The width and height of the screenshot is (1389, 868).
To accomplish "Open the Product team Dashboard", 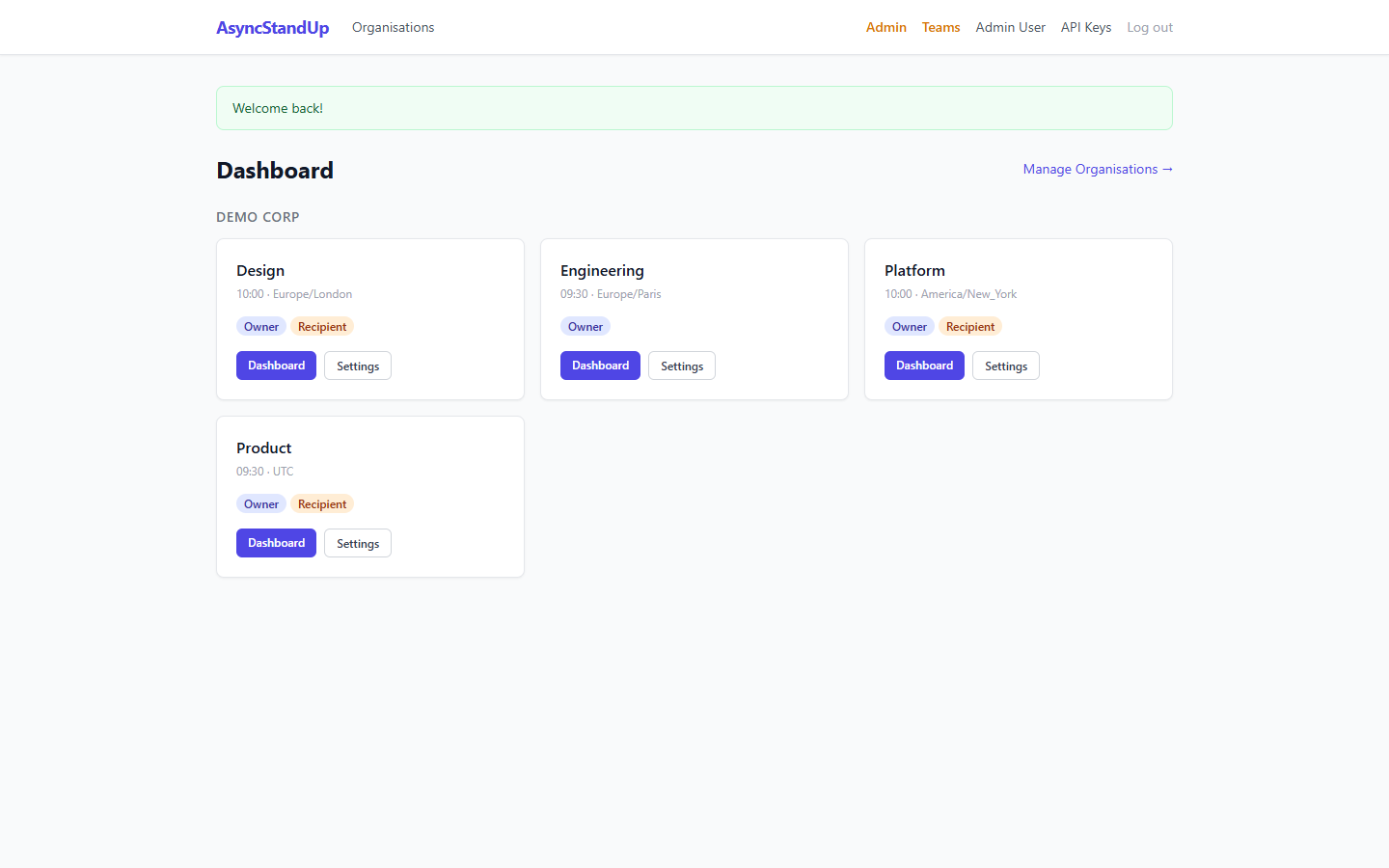I will (x=276, y=543).
